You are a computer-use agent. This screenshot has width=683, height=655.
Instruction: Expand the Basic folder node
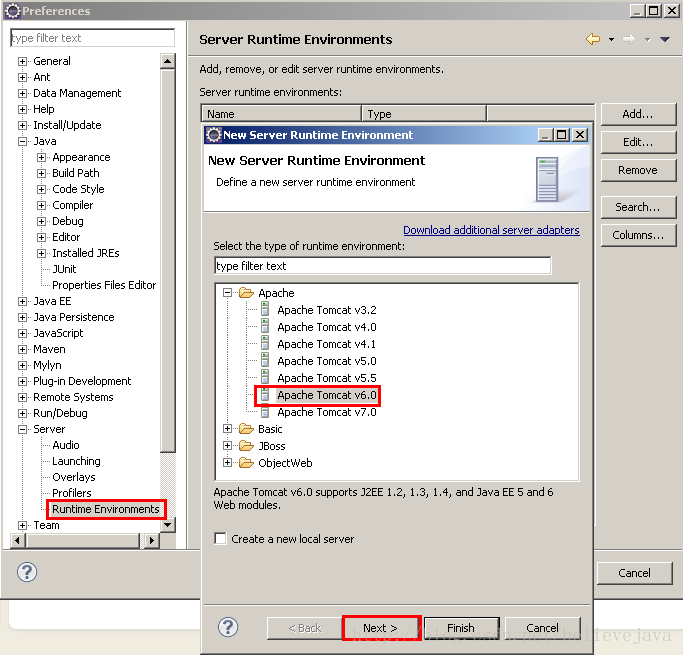coord(227,429)
